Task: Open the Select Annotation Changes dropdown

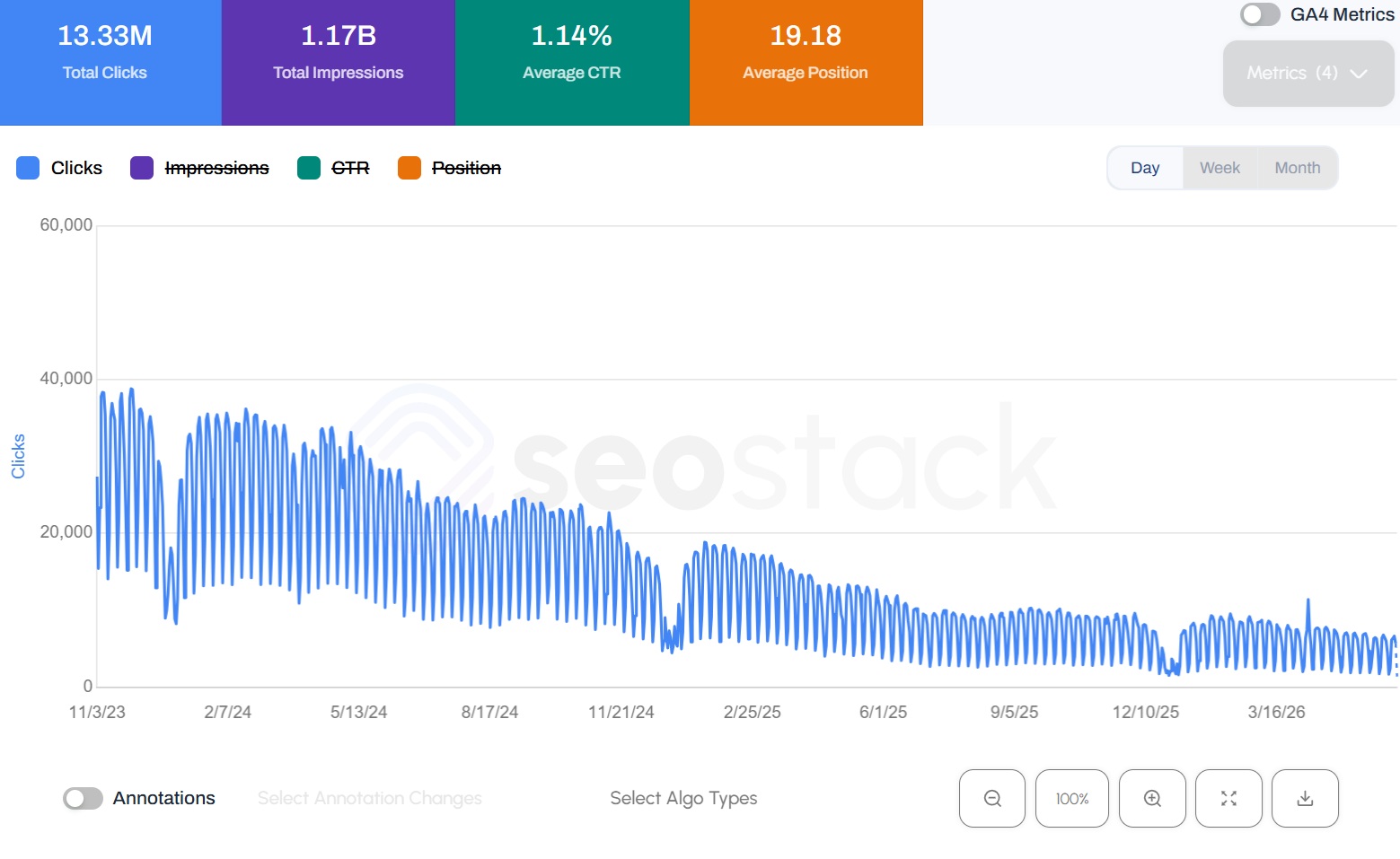Action: pyautogui.click(x=370, y=798)
